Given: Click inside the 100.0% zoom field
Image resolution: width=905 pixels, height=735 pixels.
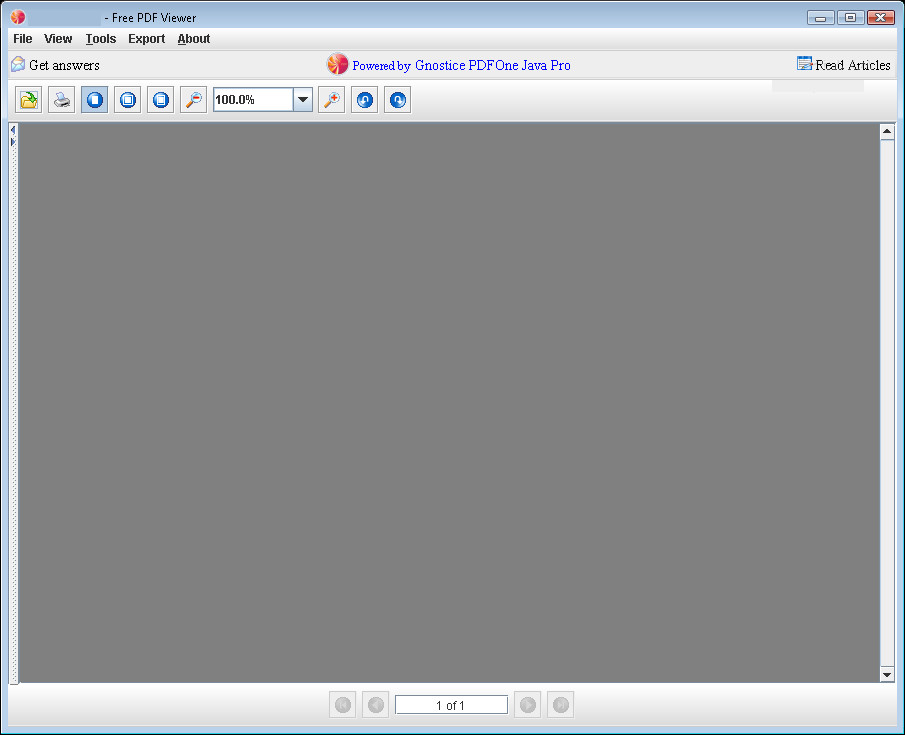Looking at the screenshot, I should click(x=253, y=100).
